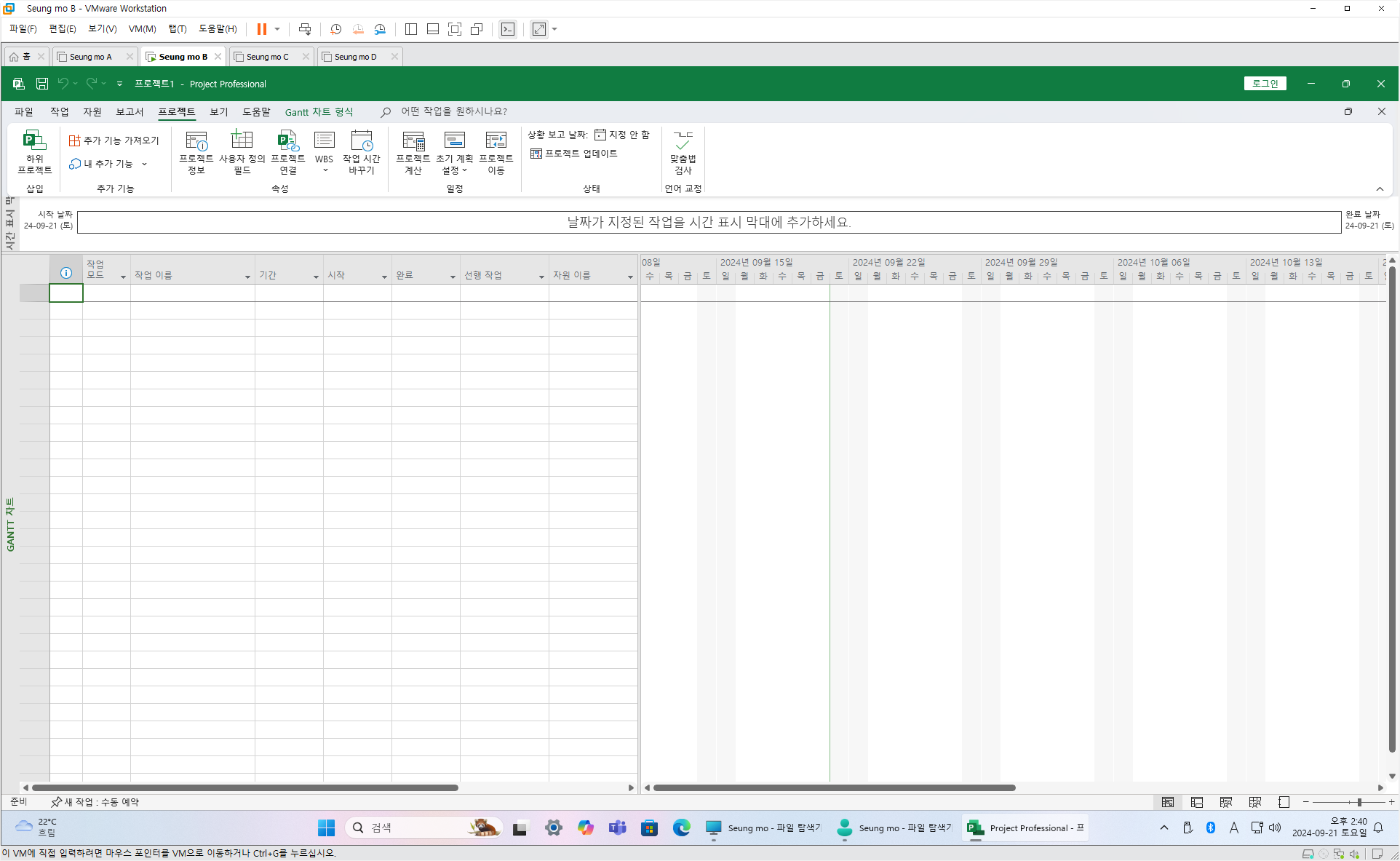Click Update Project (프로젝트 업데이트)

[574, 154]
